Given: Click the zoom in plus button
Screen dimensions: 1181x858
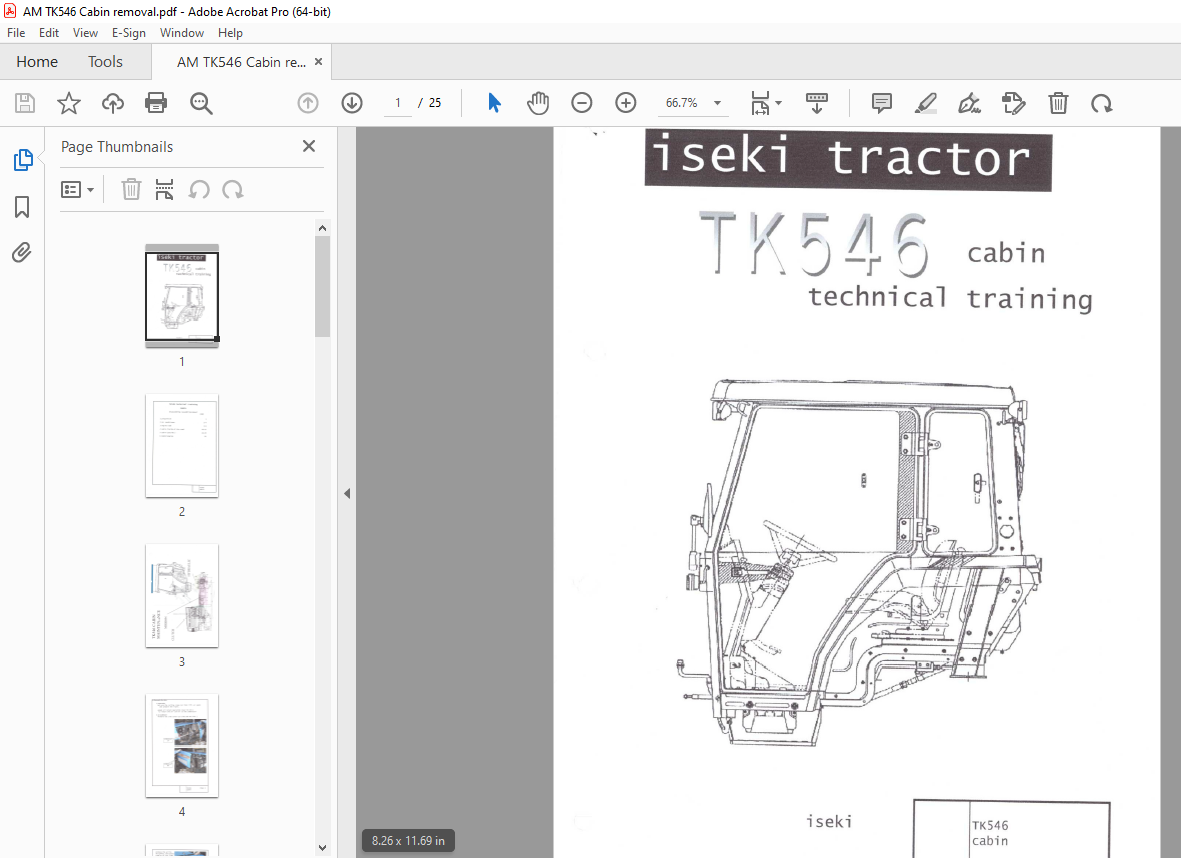Looking at the screenshot, I should (x=626, y=103).
